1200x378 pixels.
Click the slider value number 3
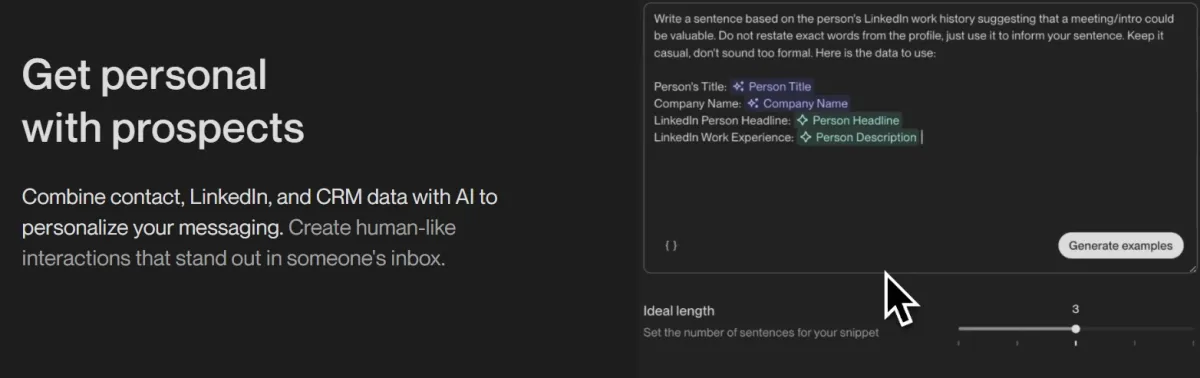[1075, 309]
